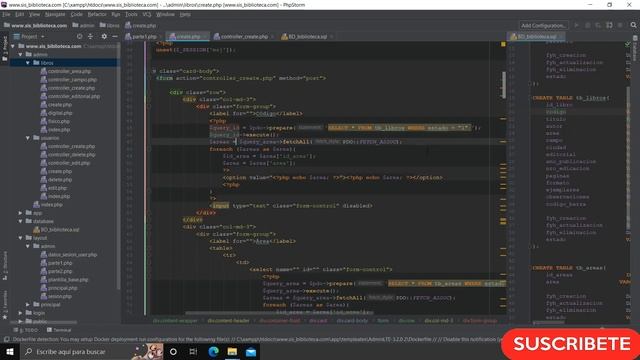Click the libros breadcrumb in navigation bar
The image size is (640, 360).
click(109, 25)
